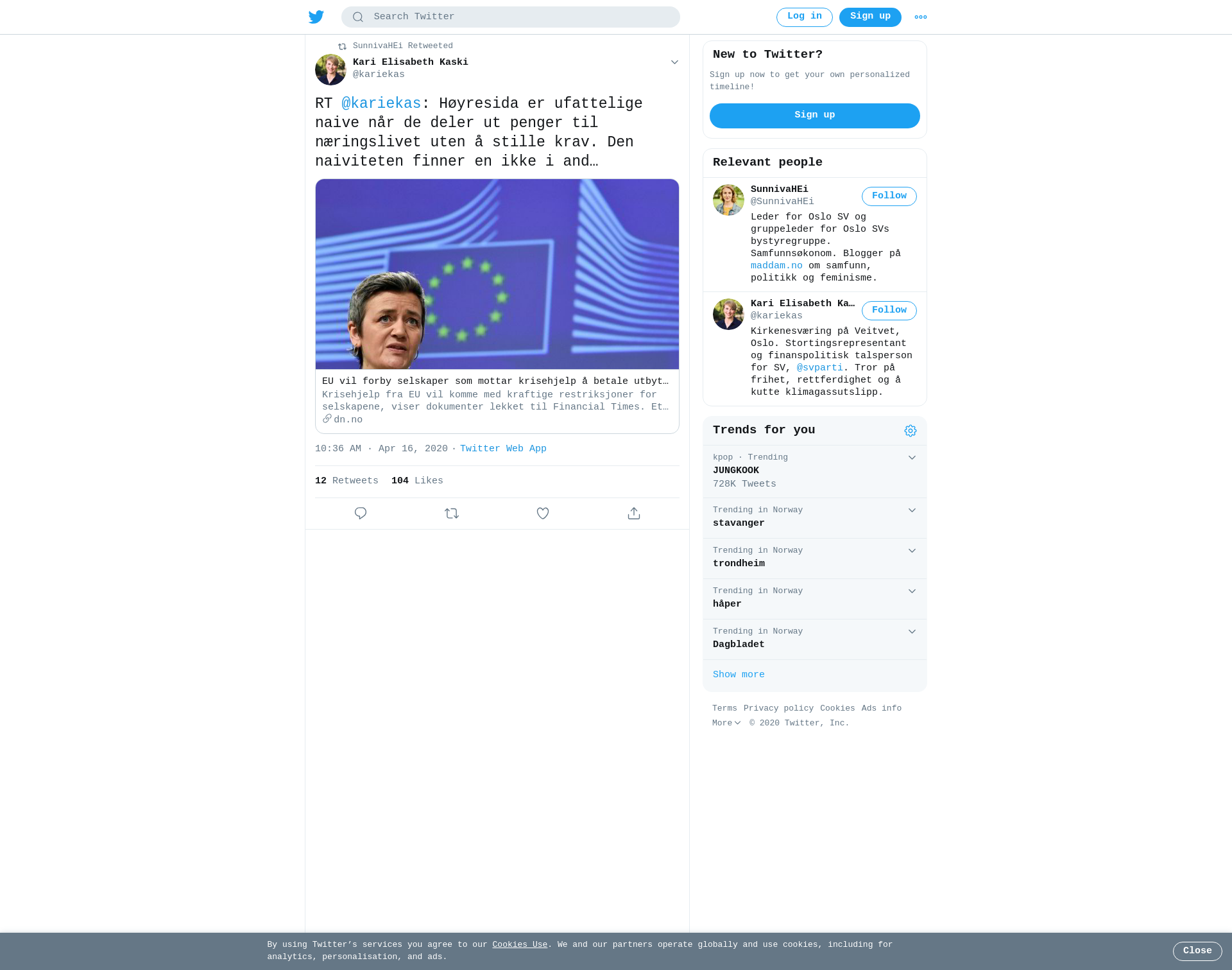
Task: Share the tweet via the share icon
Action: [634, 514]
